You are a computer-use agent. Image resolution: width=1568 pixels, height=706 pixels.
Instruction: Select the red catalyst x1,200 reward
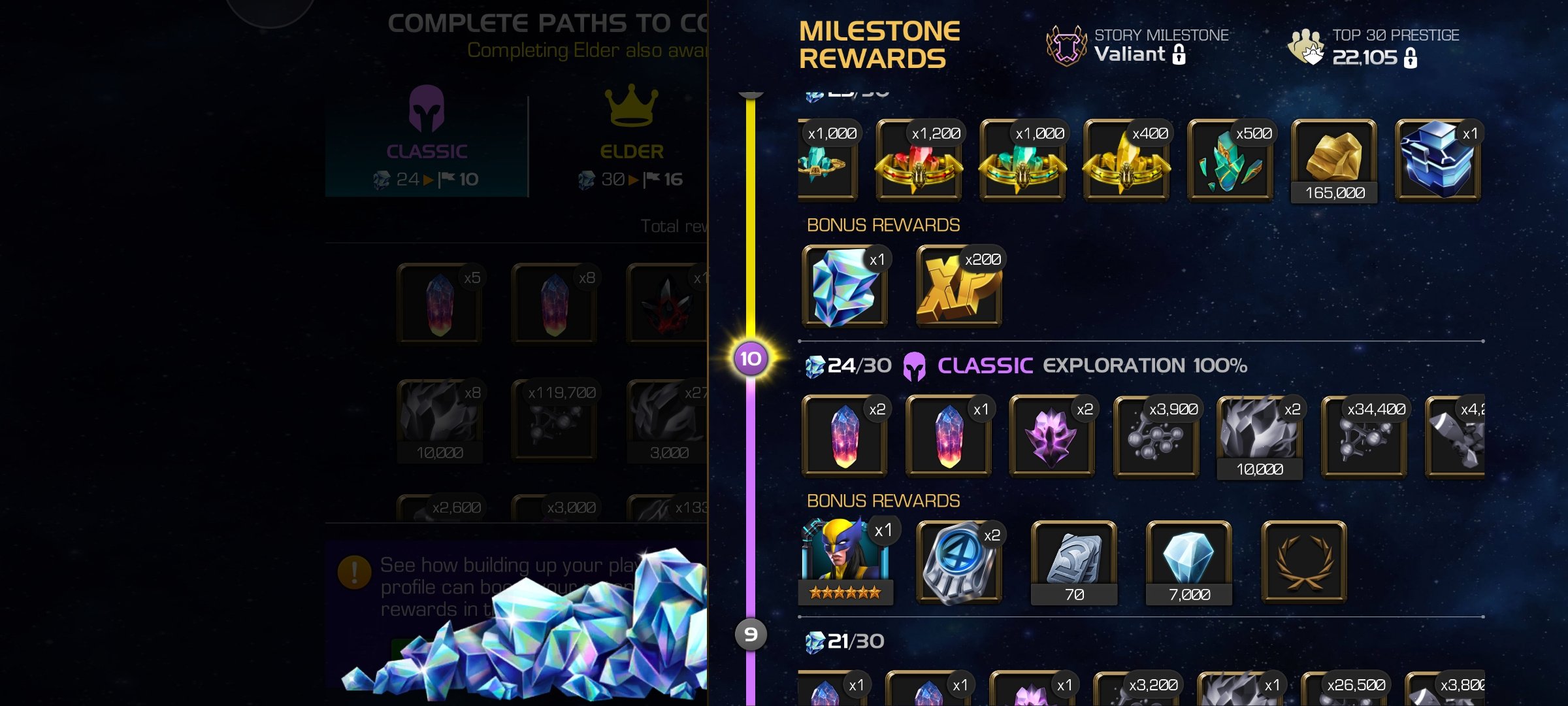919,161
